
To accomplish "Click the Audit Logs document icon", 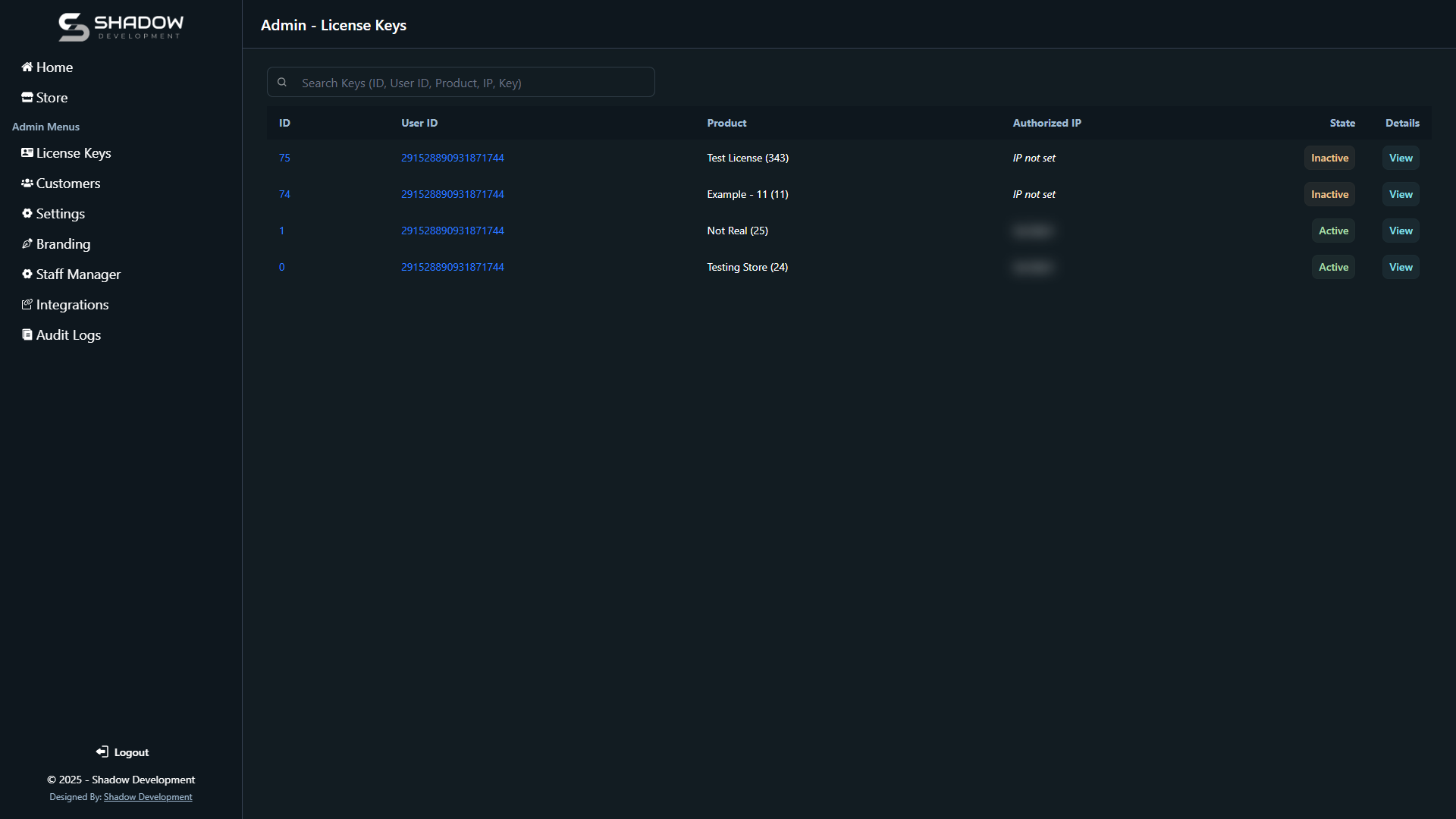I will (27, 335).
